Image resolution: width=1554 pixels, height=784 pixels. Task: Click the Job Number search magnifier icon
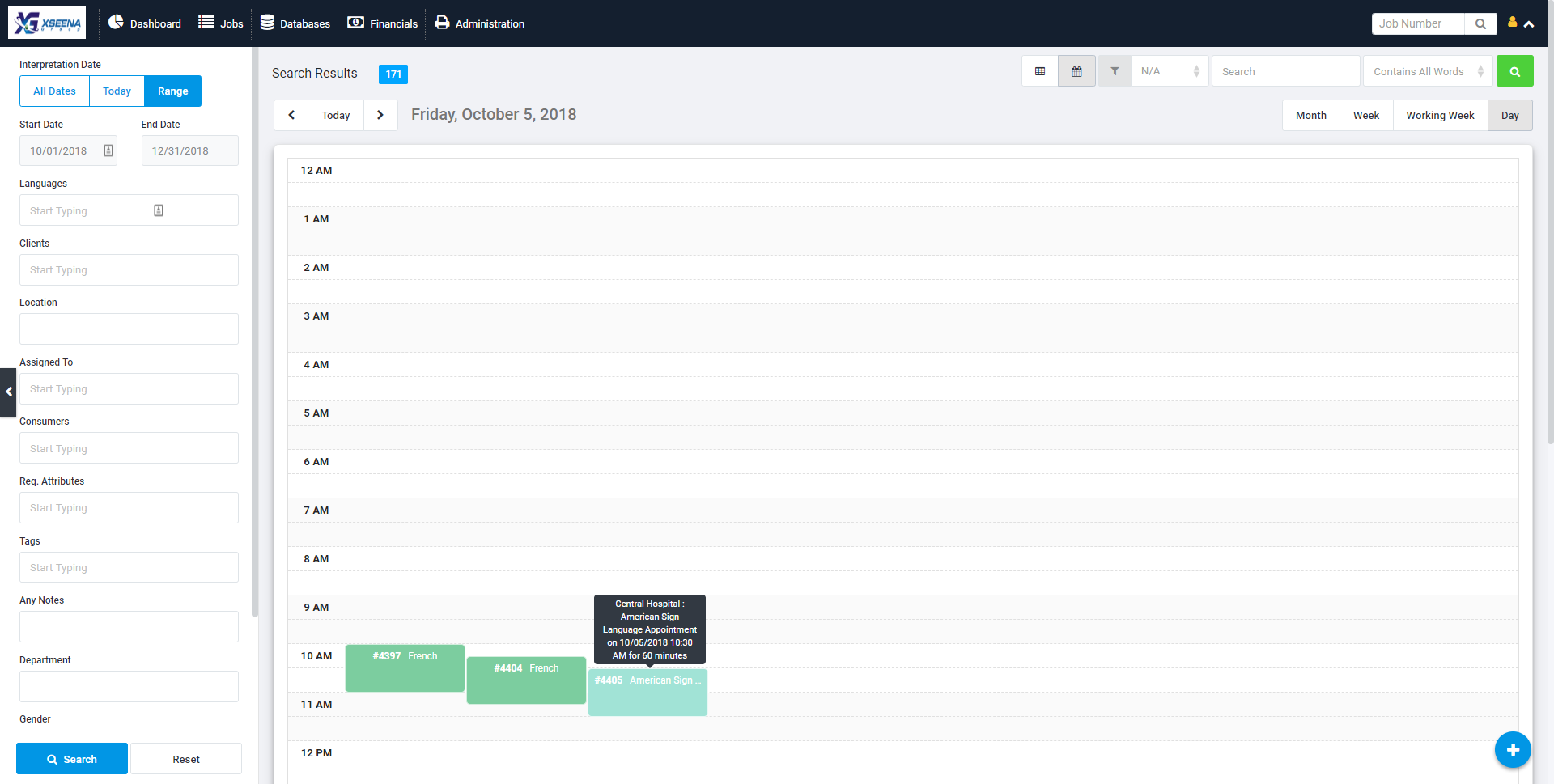coord(1480,23)
